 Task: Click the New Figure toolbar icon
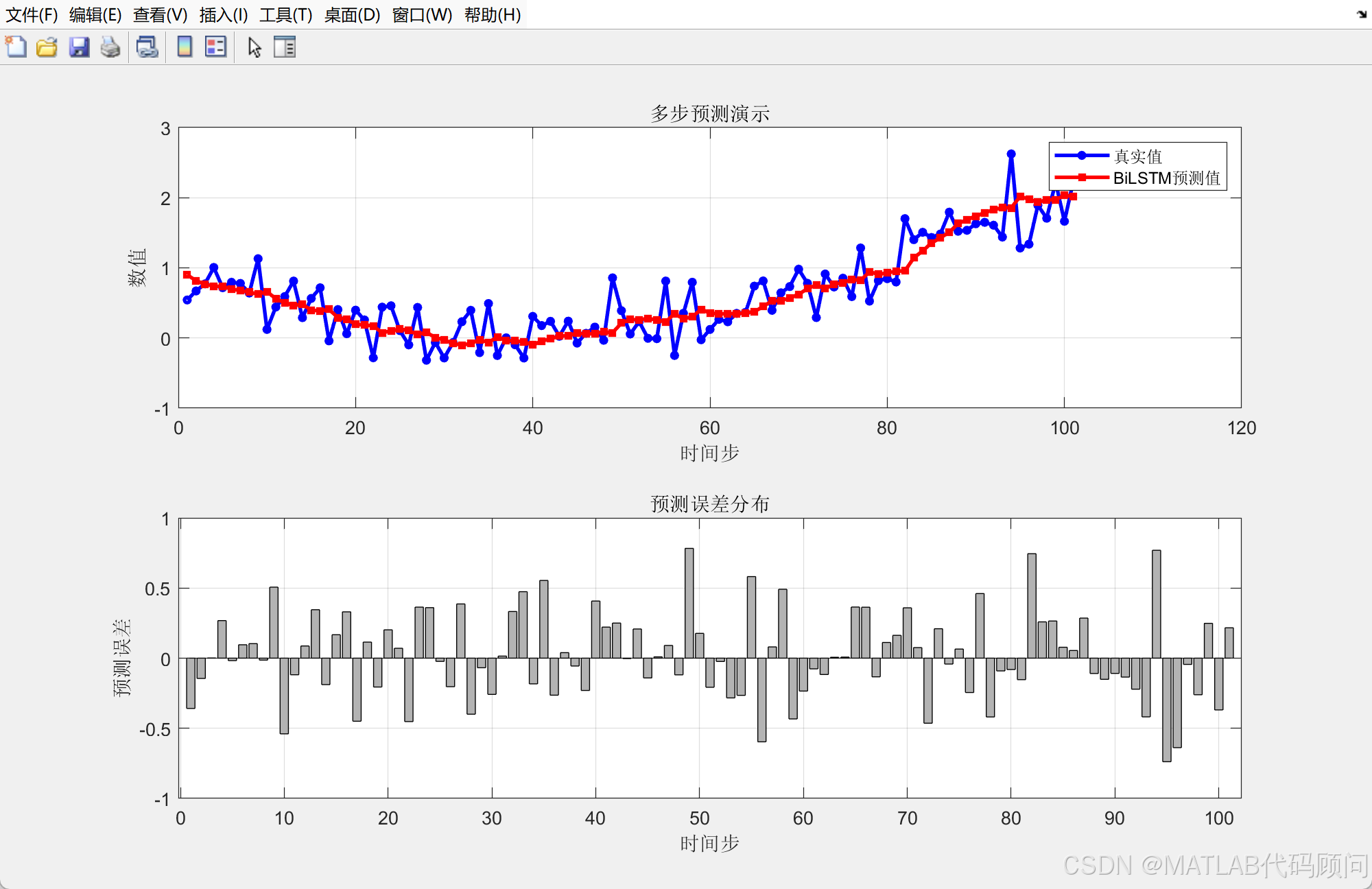pos(16,47)
